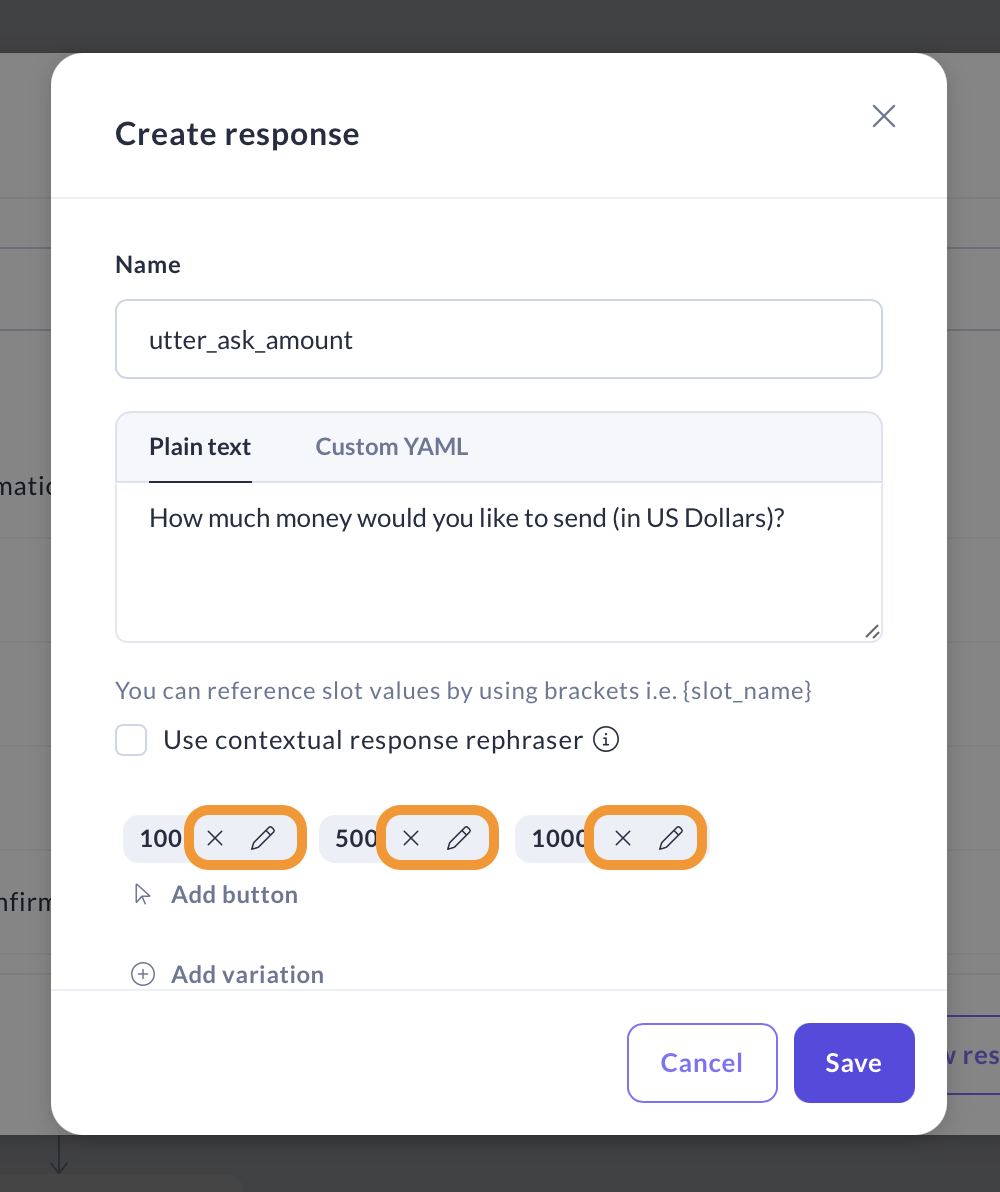Click the plus icon for Add variation
This screenshot has height=1192, width=1000.
click(144, 974)
